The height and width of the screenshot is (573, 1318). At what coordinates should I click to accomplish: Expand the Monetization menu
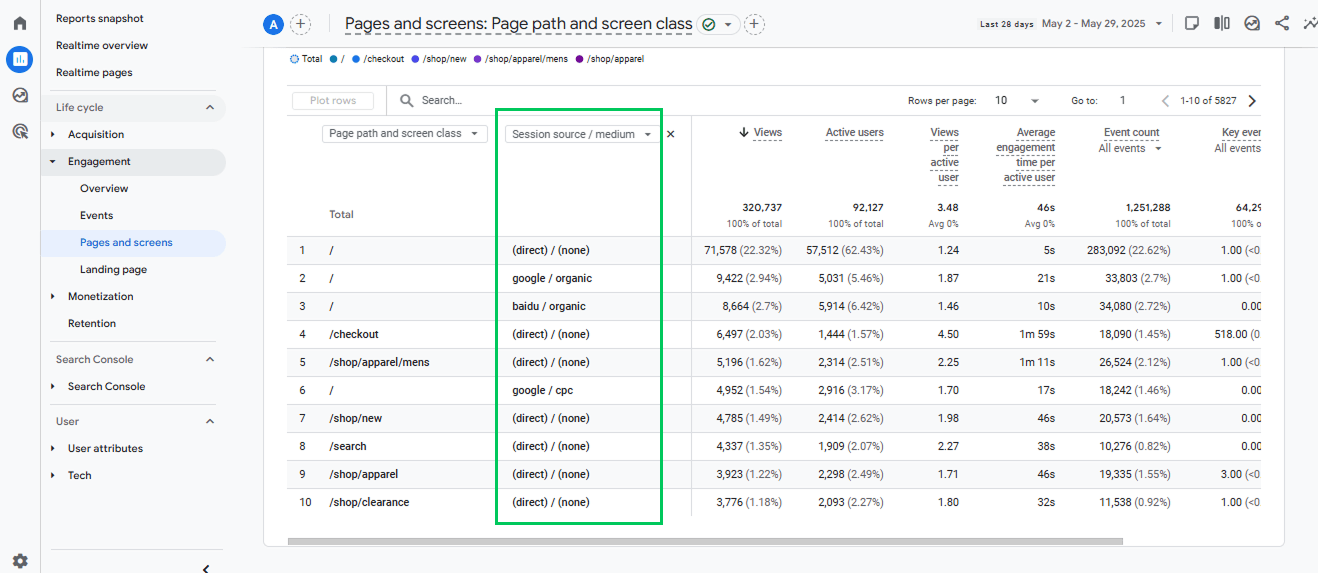click(53, 296)
